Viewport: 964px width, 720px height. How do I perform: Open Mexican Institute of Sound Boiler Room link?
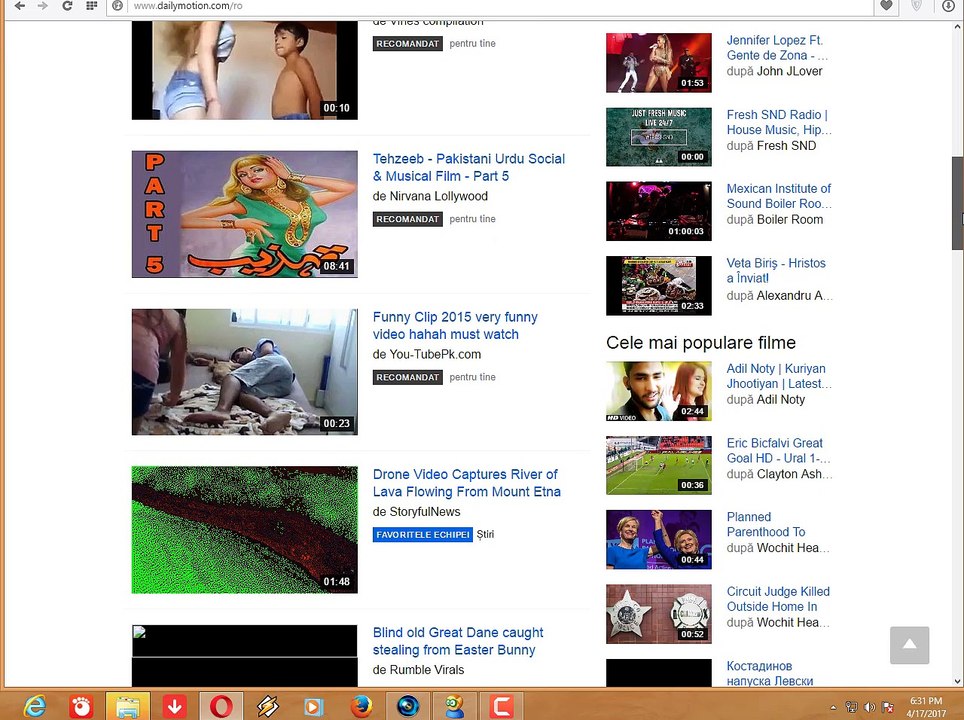779,196
